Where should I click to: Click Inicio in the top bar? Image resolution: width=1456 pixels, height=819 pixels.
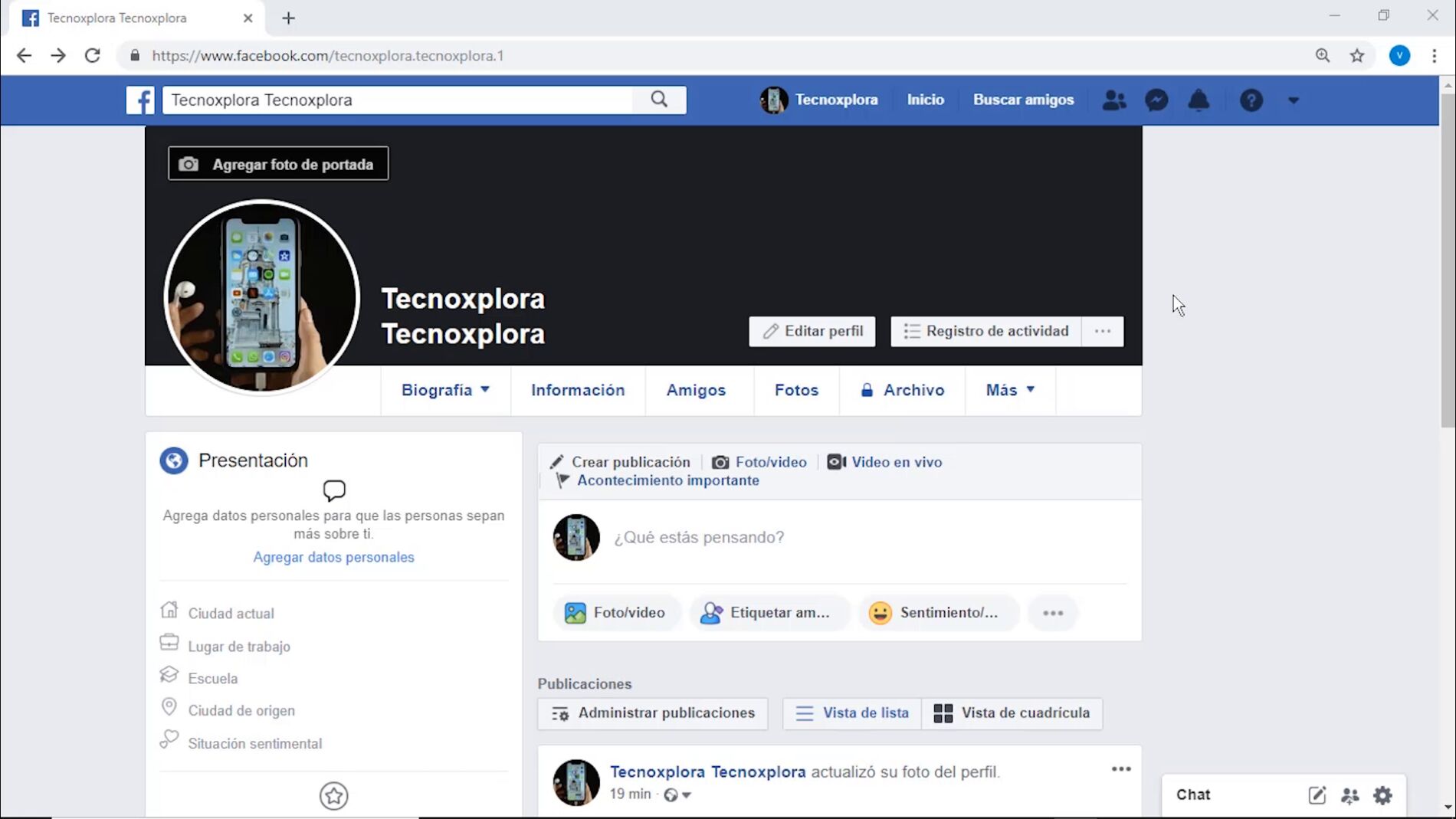pos(925,100)
